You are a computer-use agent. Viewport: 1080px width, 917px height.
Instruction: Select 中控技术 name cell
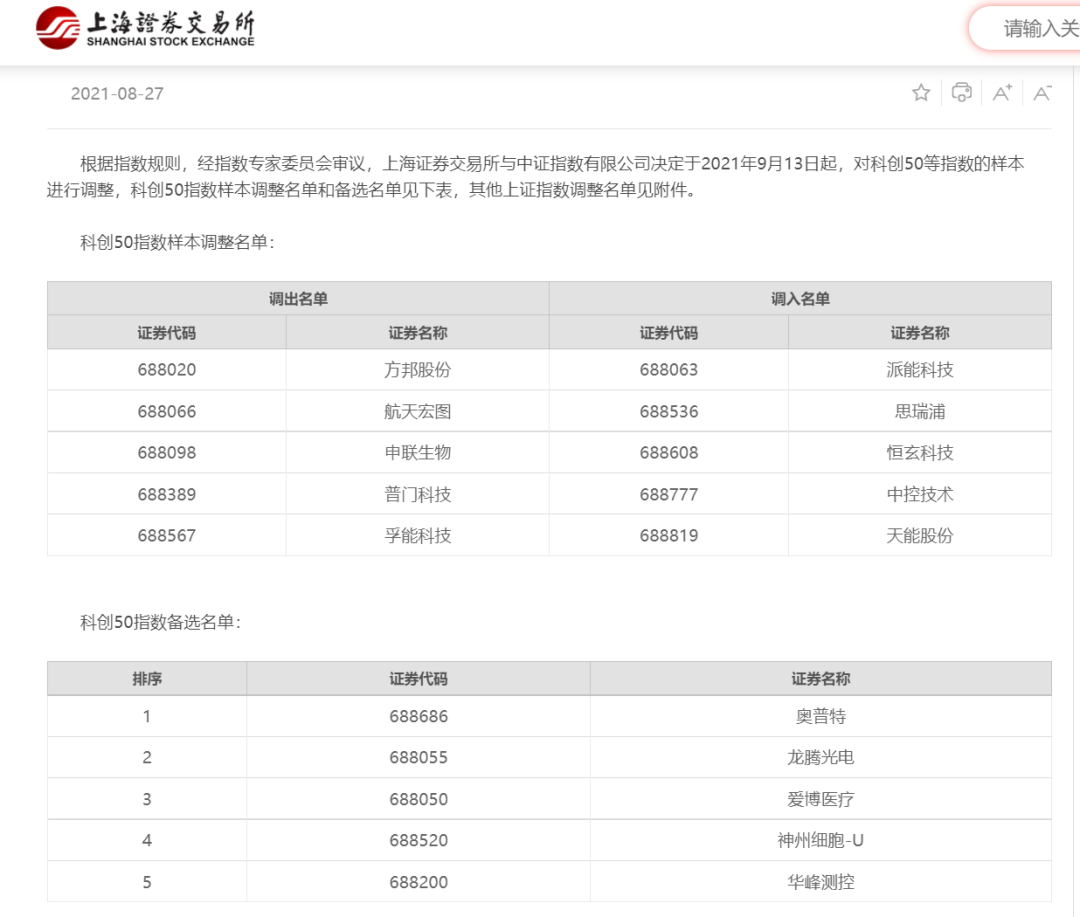pos(920,494)
